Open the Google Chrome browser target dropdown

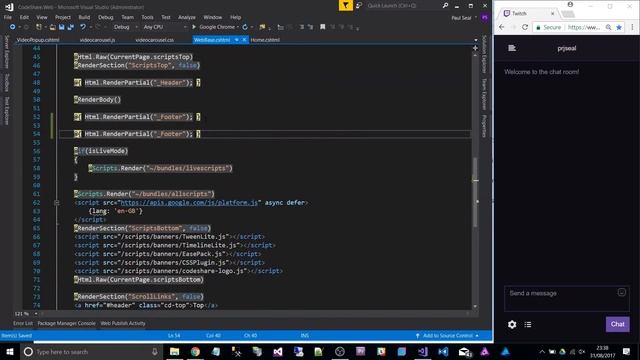[x=238, y=27]
